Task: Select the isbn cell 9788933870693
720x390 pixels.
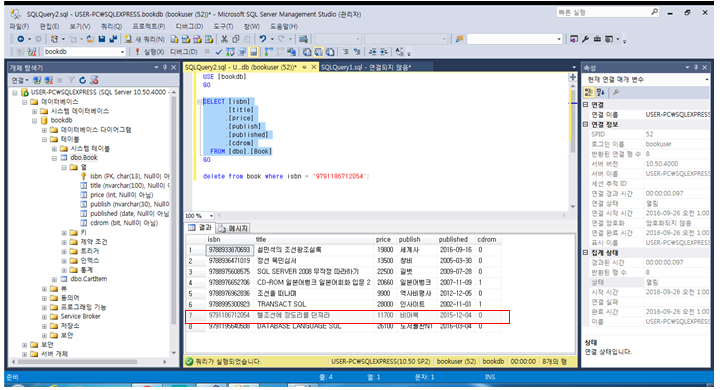Action: 229,250
